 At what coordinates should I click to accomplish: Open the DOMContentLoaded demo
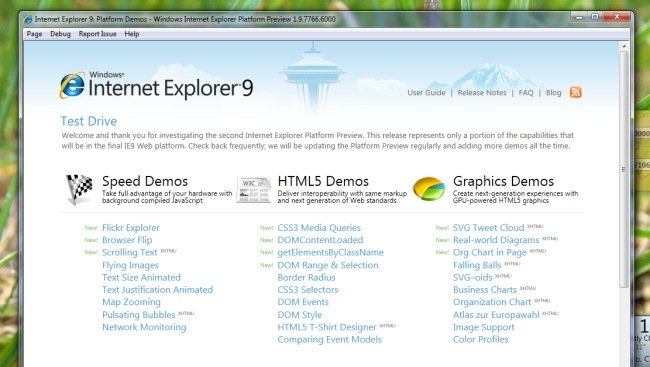(320, 240)
